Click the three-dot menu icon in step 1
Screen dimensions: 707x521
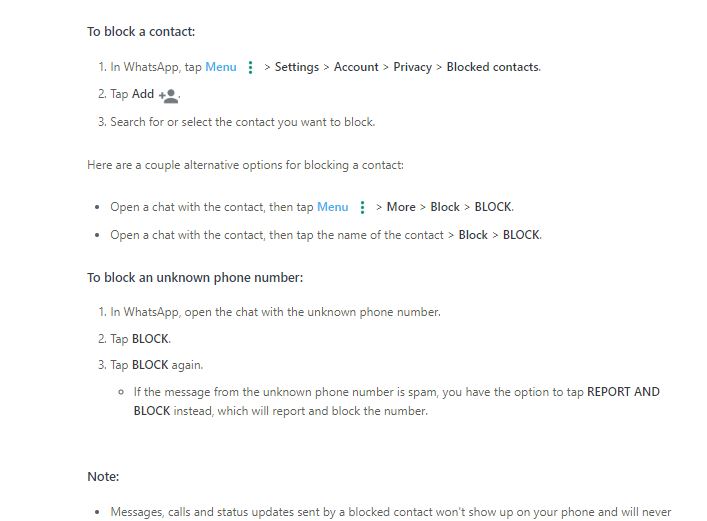[x=250, y=68]
